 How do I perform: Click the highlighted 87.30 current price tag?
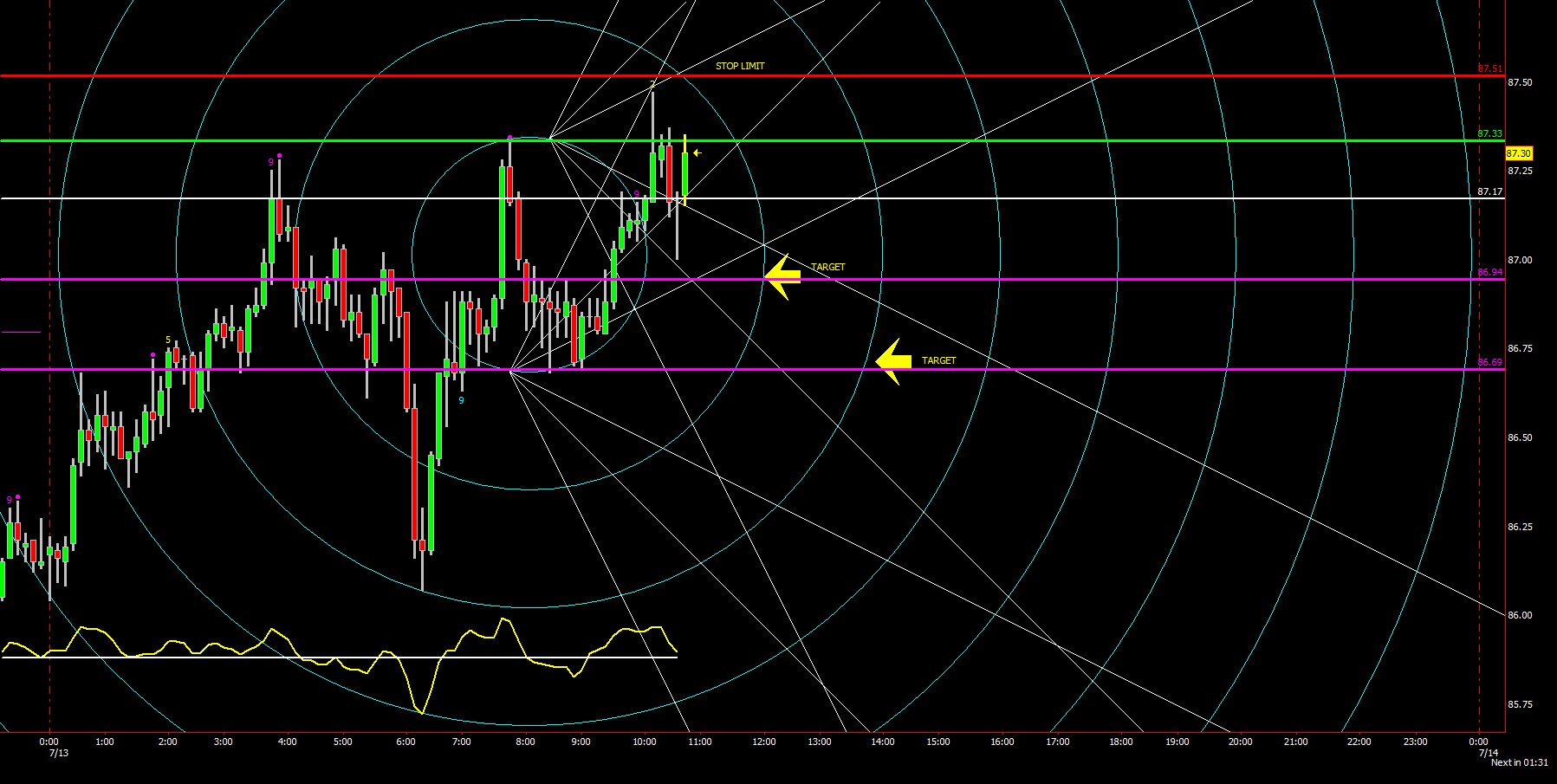[1519, 153]
